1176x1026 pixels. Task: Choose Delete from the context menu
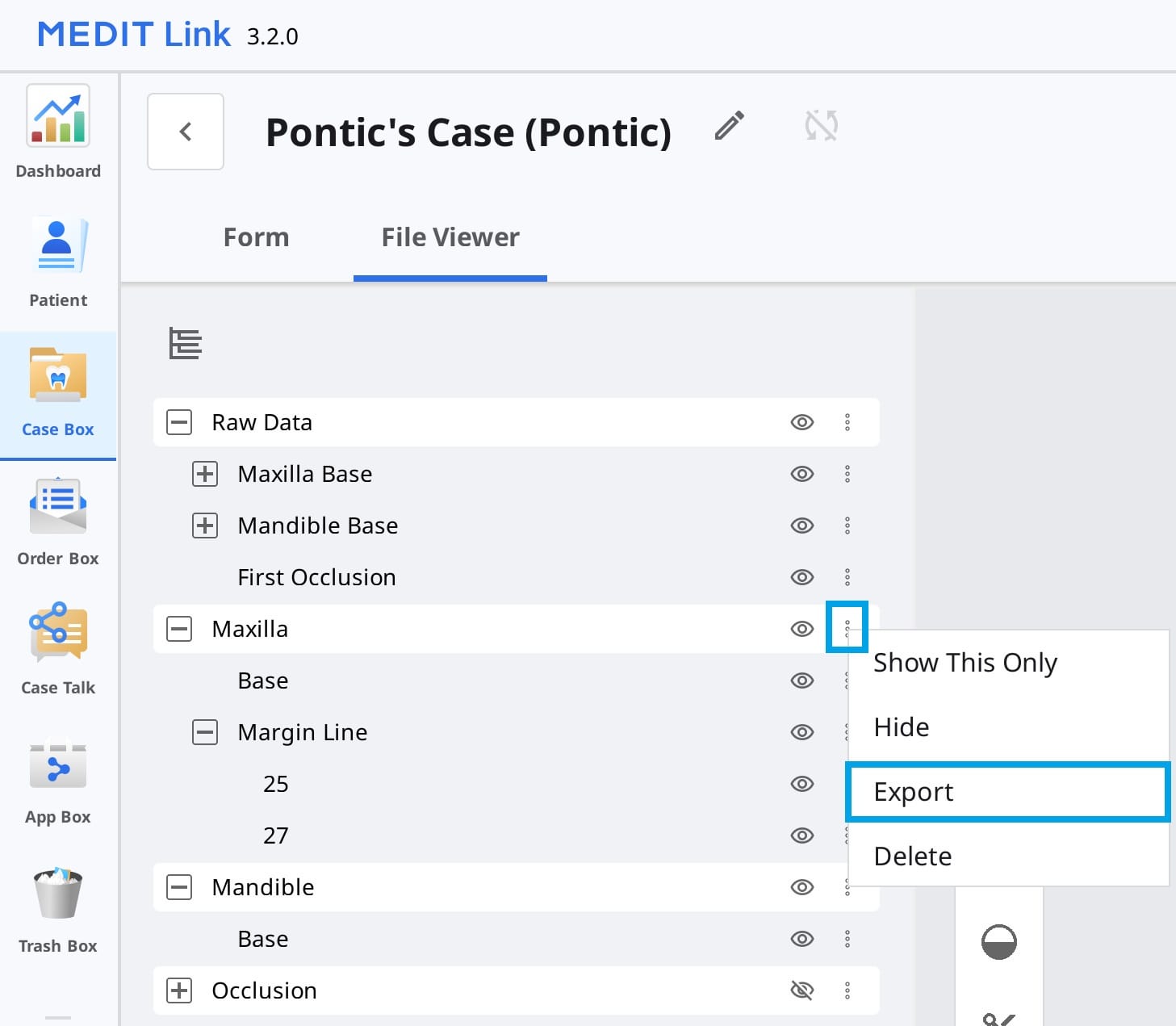[x=1009, y=856]
